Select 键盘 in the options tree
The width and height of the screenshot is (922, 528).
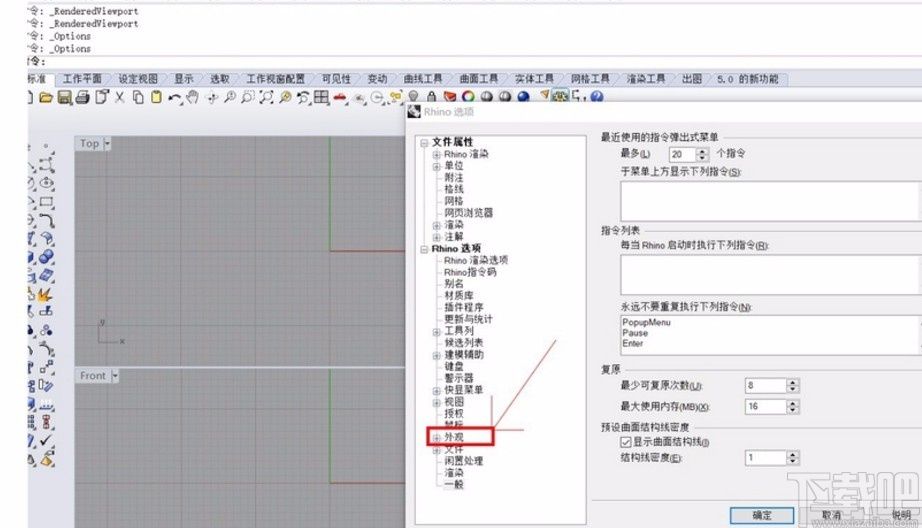click(x=454, y=367)
